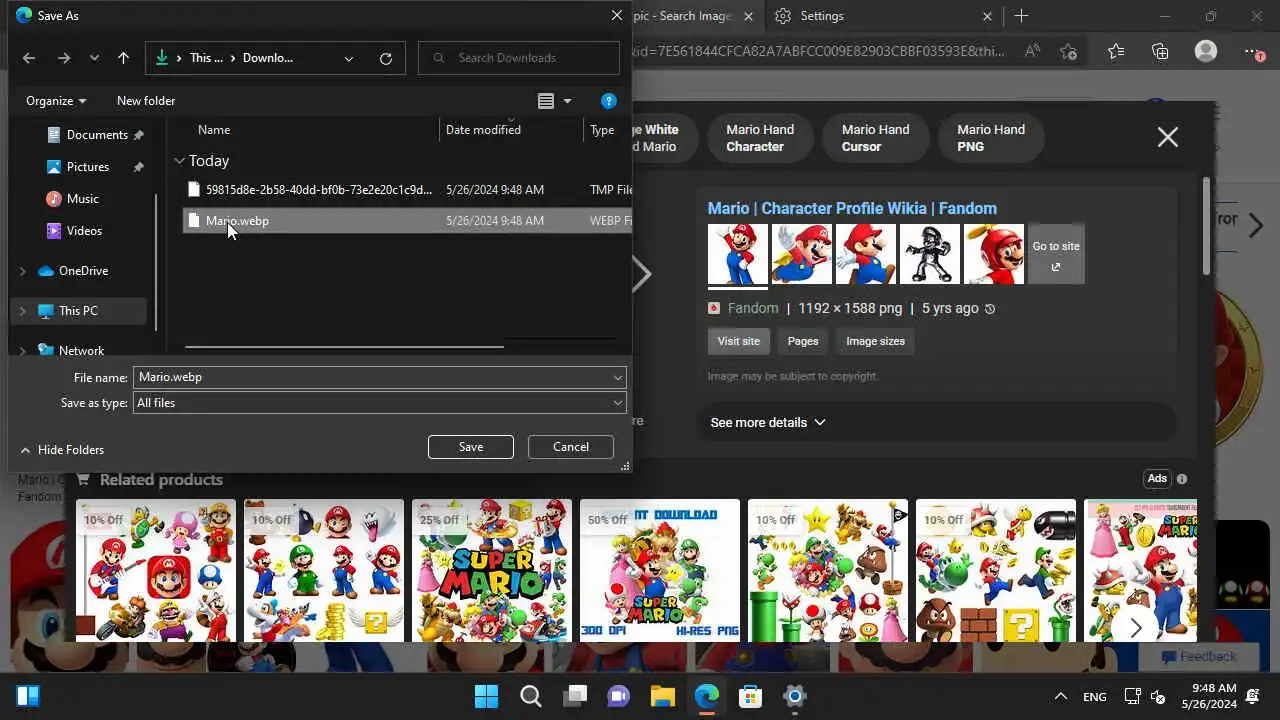Refresh the Downloads folder view
1280x720 pixels.
tap(386, 58)
